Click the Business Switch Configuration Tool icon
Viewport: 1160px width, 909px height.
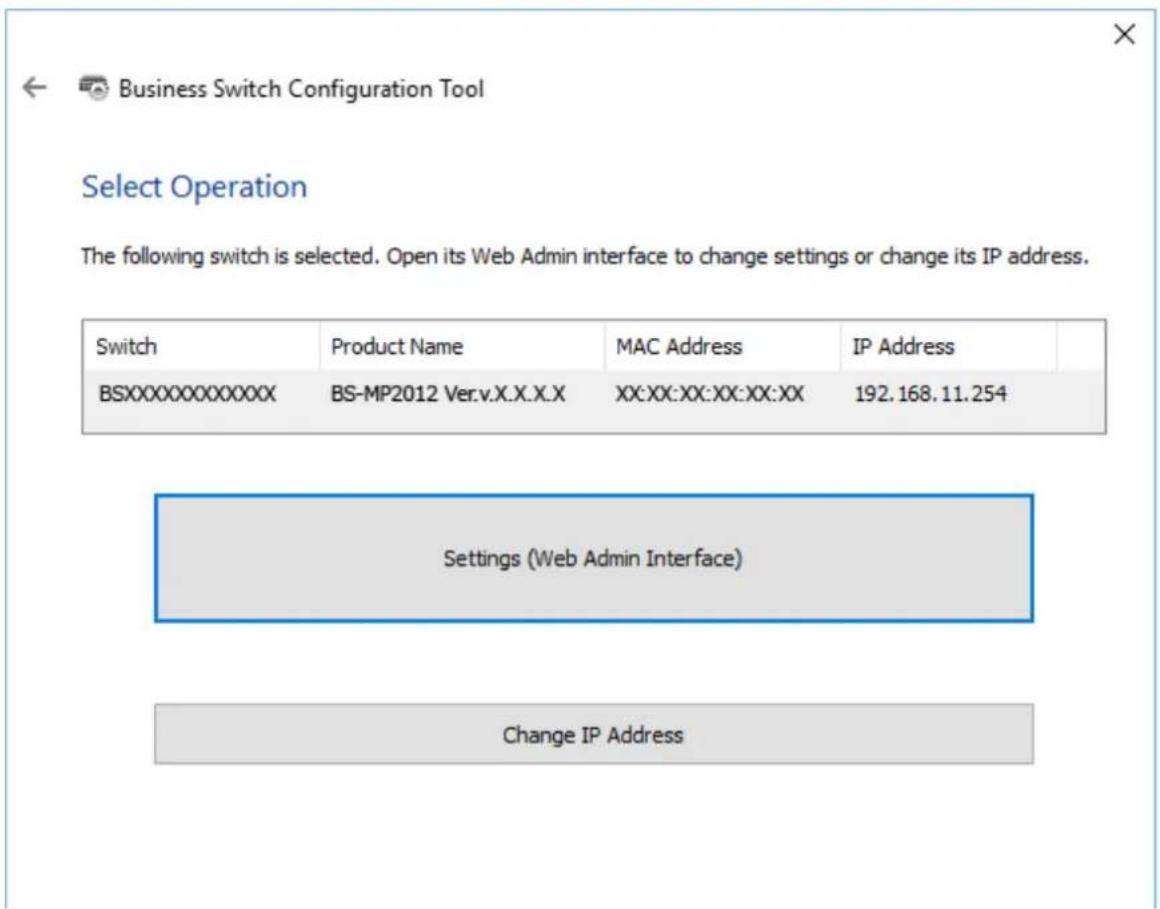tap(92, 89)
